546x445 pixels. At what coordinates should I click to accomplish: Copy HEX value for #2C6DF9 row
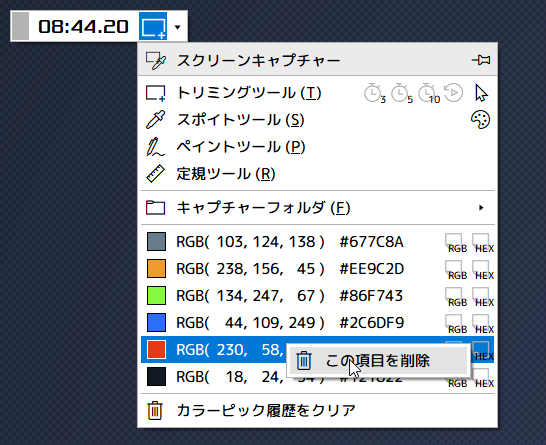click(x=483, y=324)
